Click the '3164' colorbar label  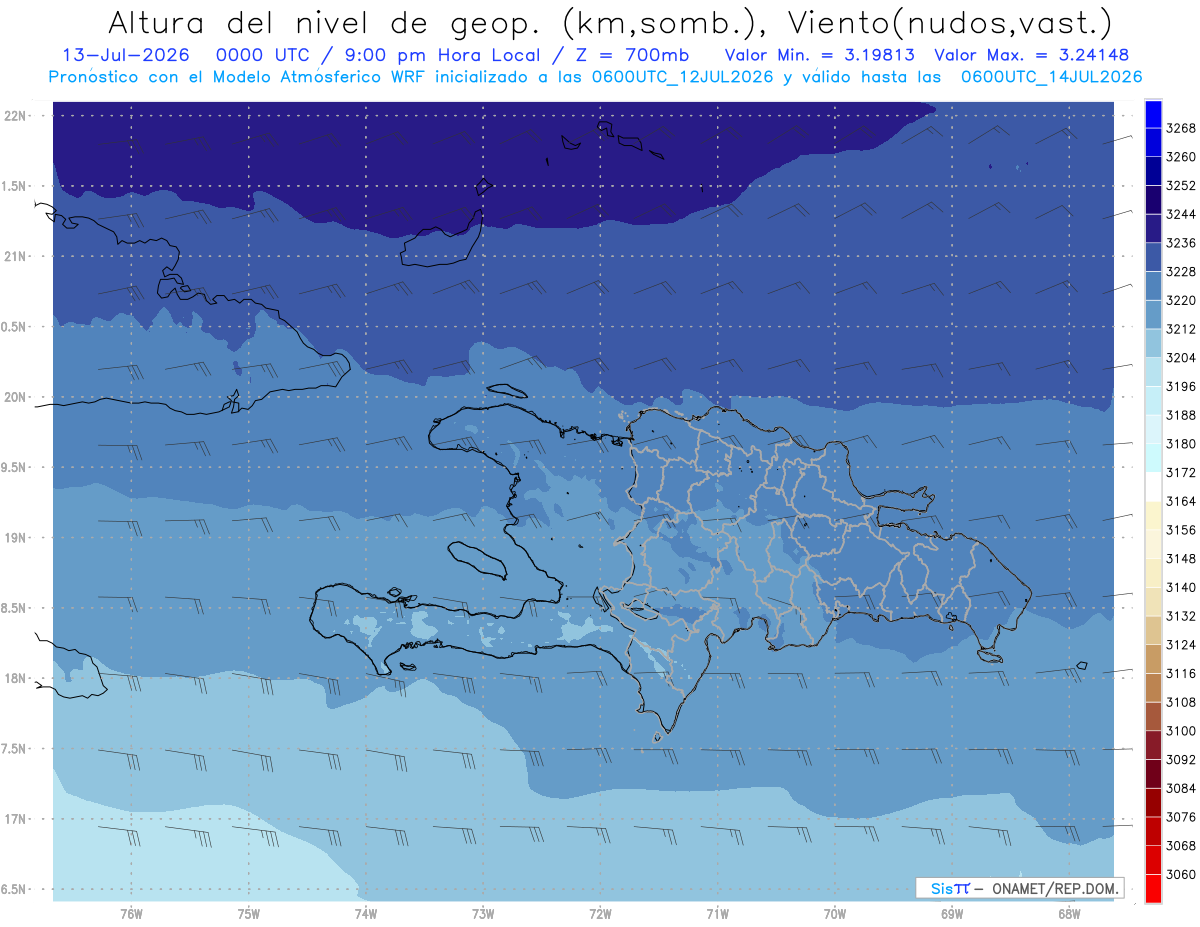pyautogui.click(x=1181, y=501)
